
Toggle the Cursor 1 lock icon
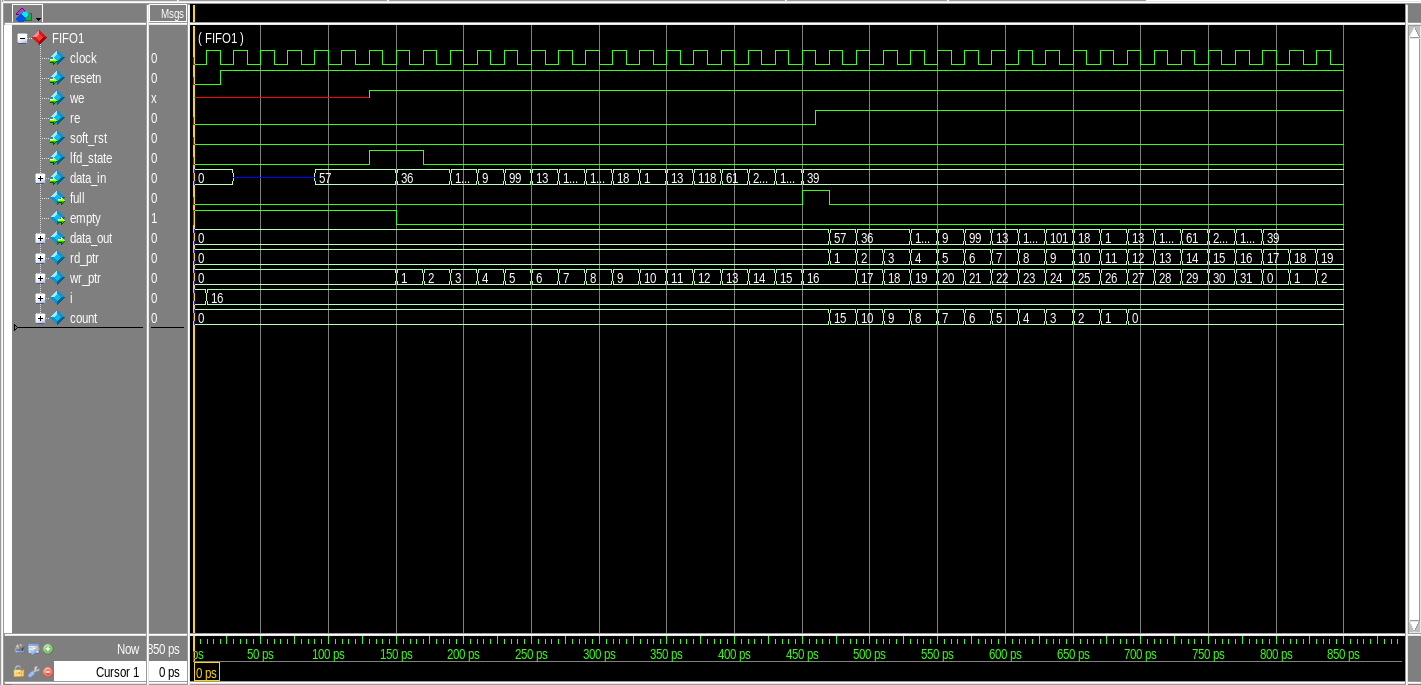click(19, 672)
